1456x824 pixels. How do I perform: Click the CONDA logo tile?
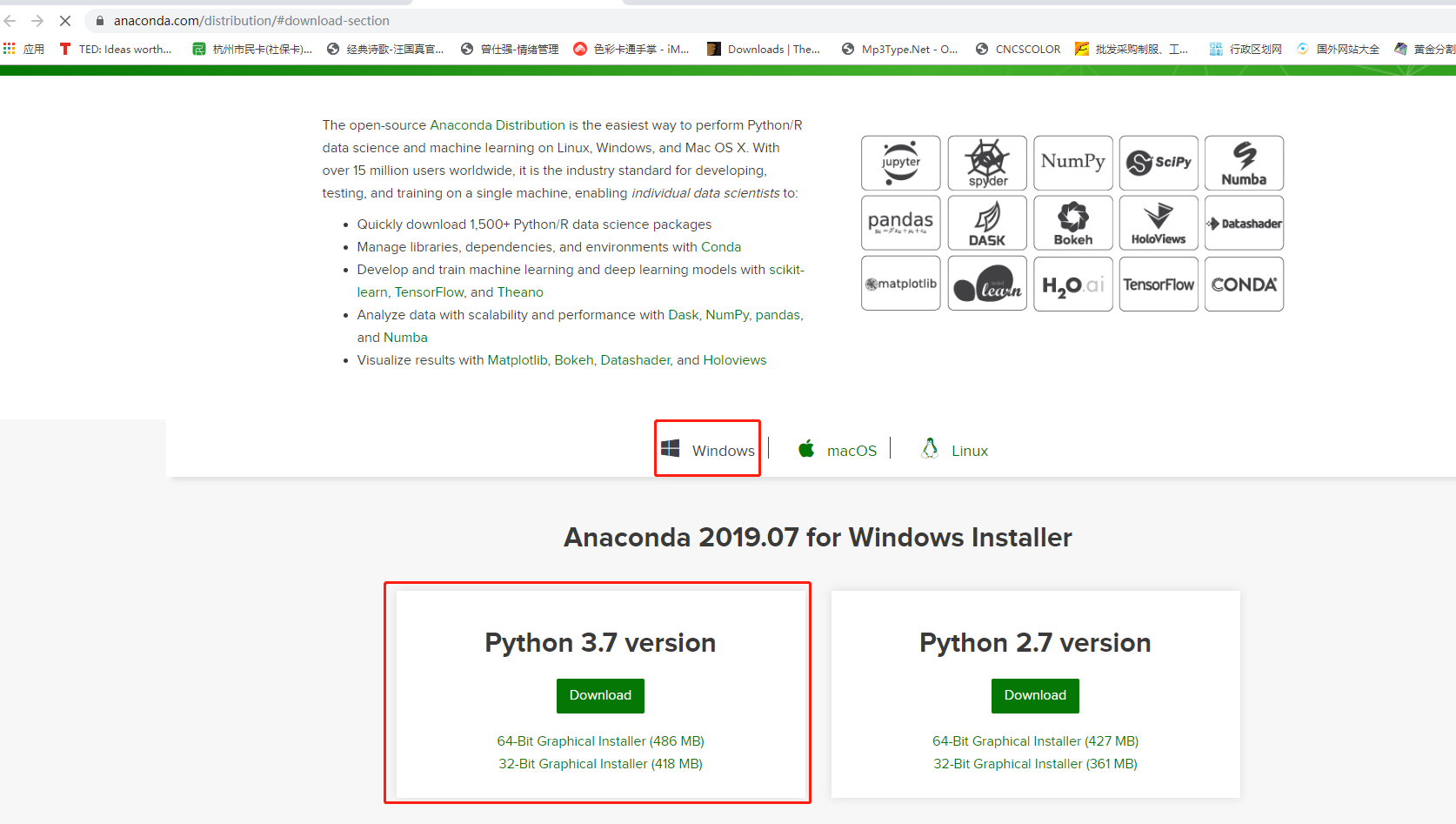pos(1244,284)
